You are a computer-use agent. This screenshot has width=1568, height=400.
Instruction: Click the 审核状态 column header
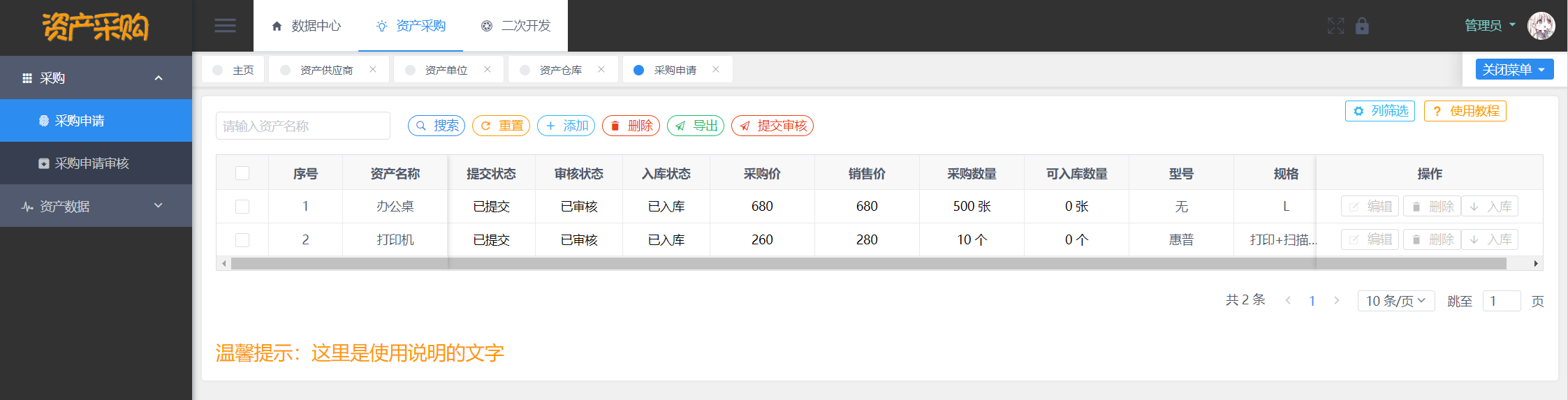tap(579, 173)
